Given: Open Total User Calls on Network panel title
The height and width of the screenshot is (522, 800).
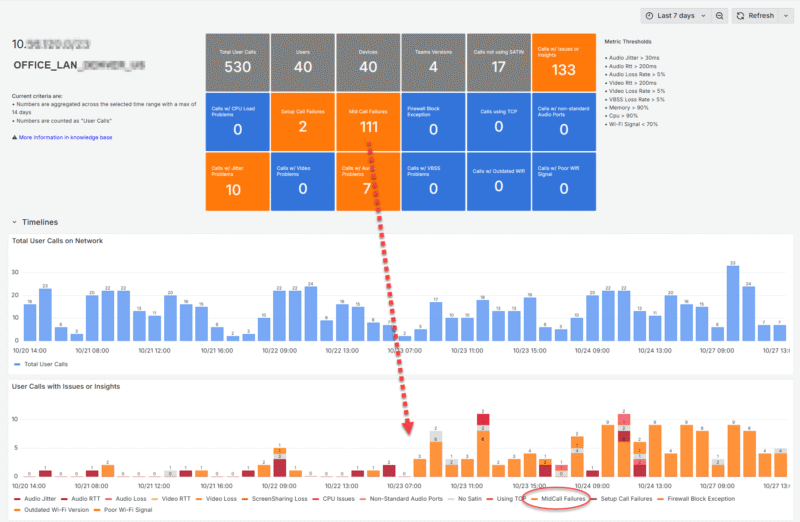Looking at the screenshot, I should [59, 241].
